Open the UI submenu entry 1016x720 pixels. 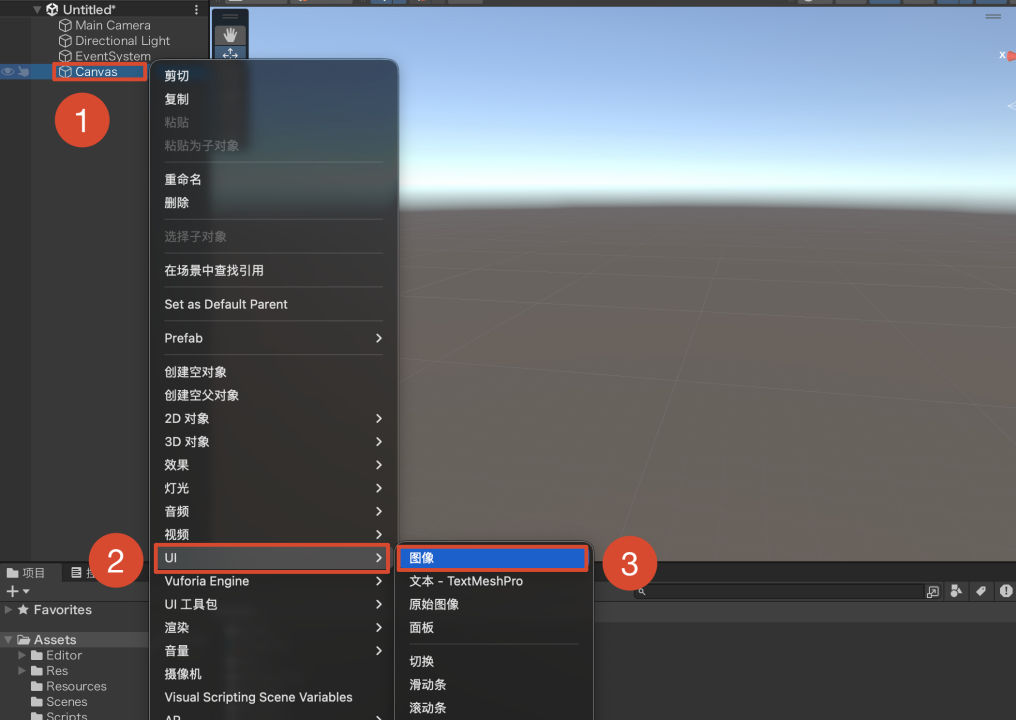click(273, 558)
